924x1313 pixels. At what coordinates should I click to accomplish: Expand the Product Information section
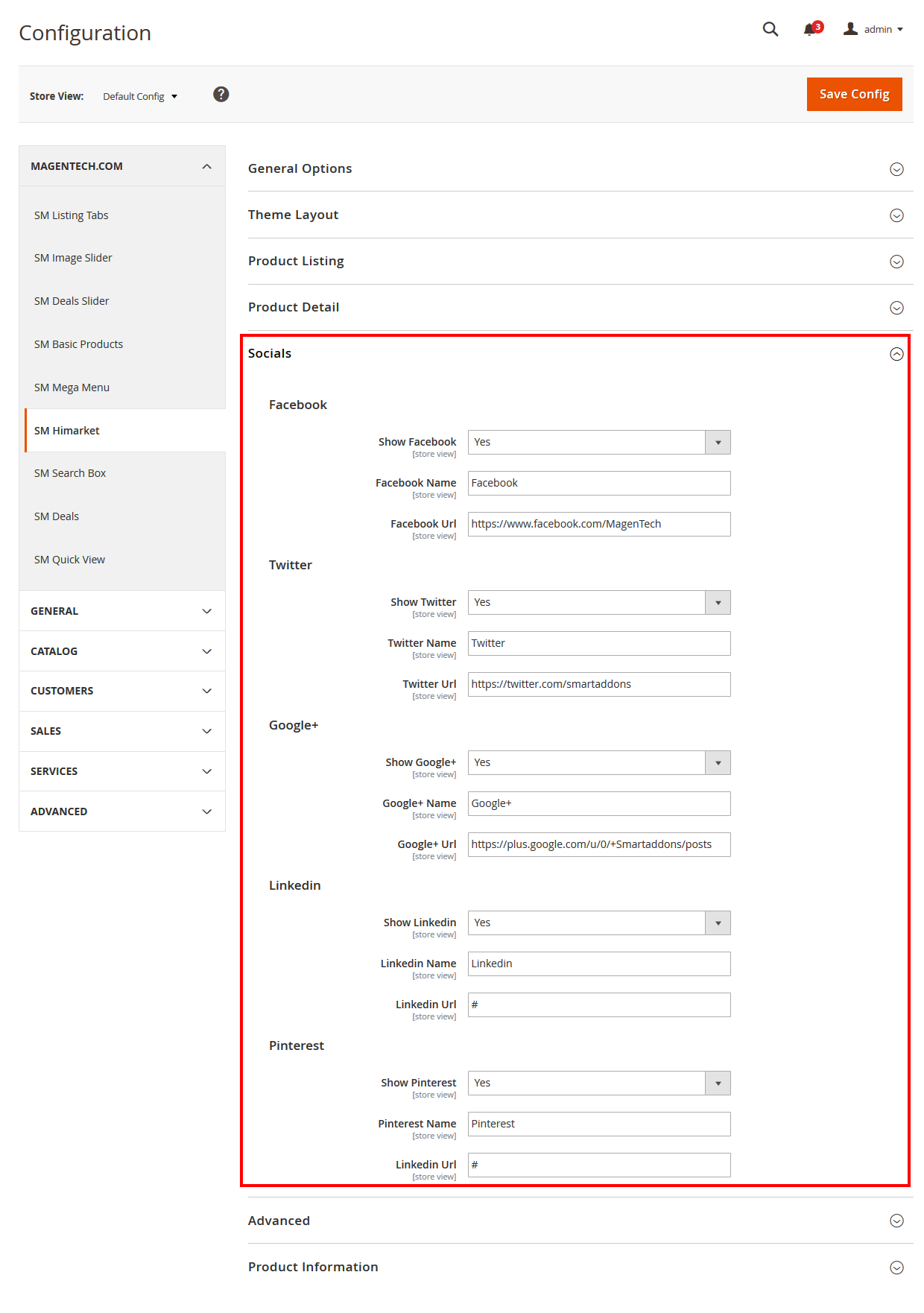pyautogui.click(x=580, y=1267)
